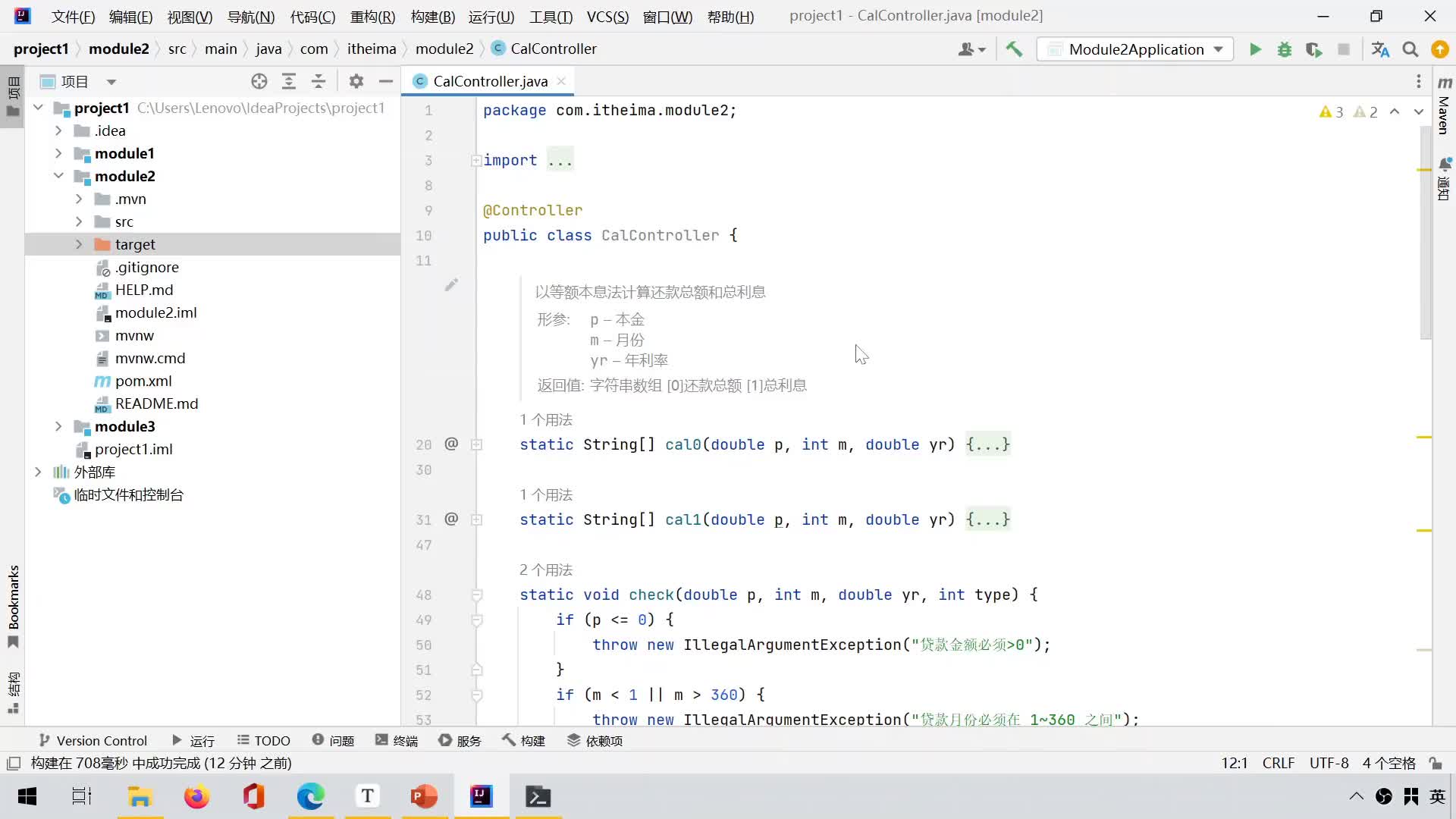Open the 帮助(H) menu
The width and height of the screenshot is (1456, 819).
point(730,16)
